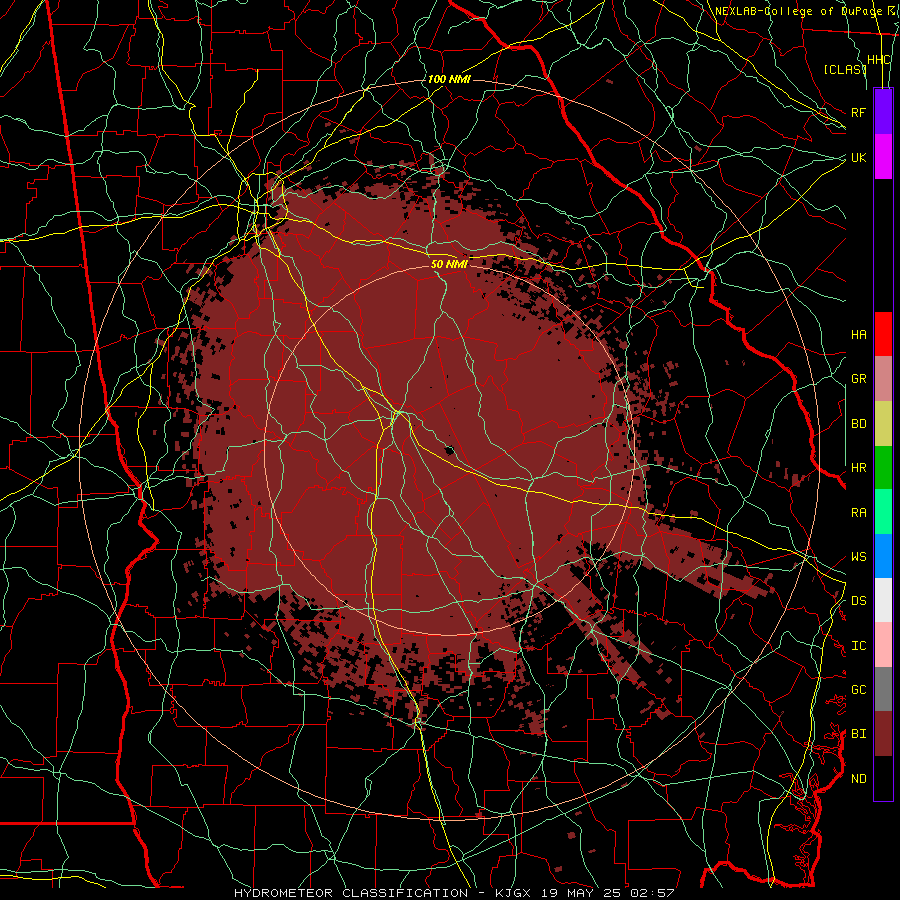Click the 50 NMI range ring label
The width and height of the screenshot is (900, 900).
click(x=449, y=264)
